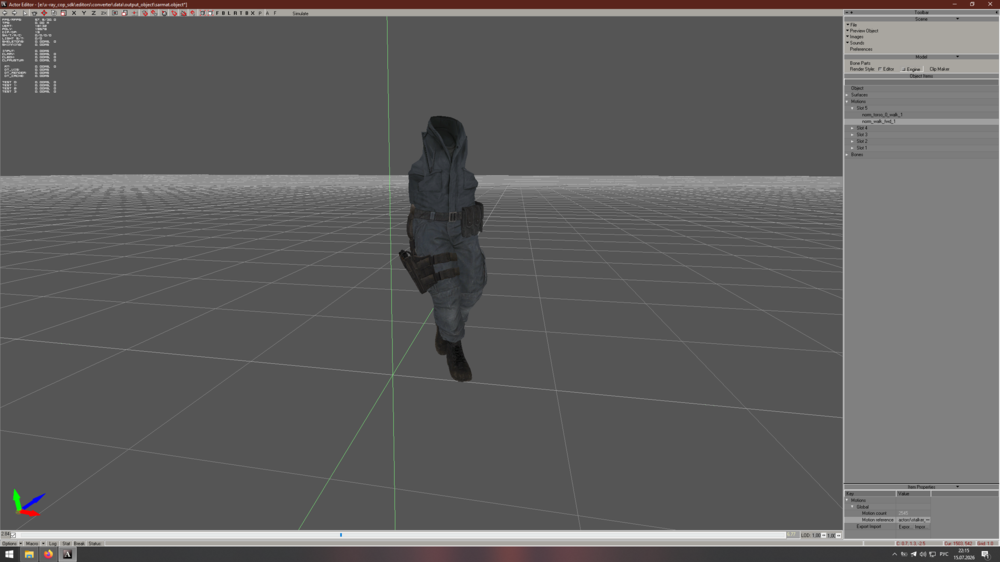Expand the Surfaces tree node
Image resolution: width=1000 pixels, height=562 pixels.
coord(848,94)
